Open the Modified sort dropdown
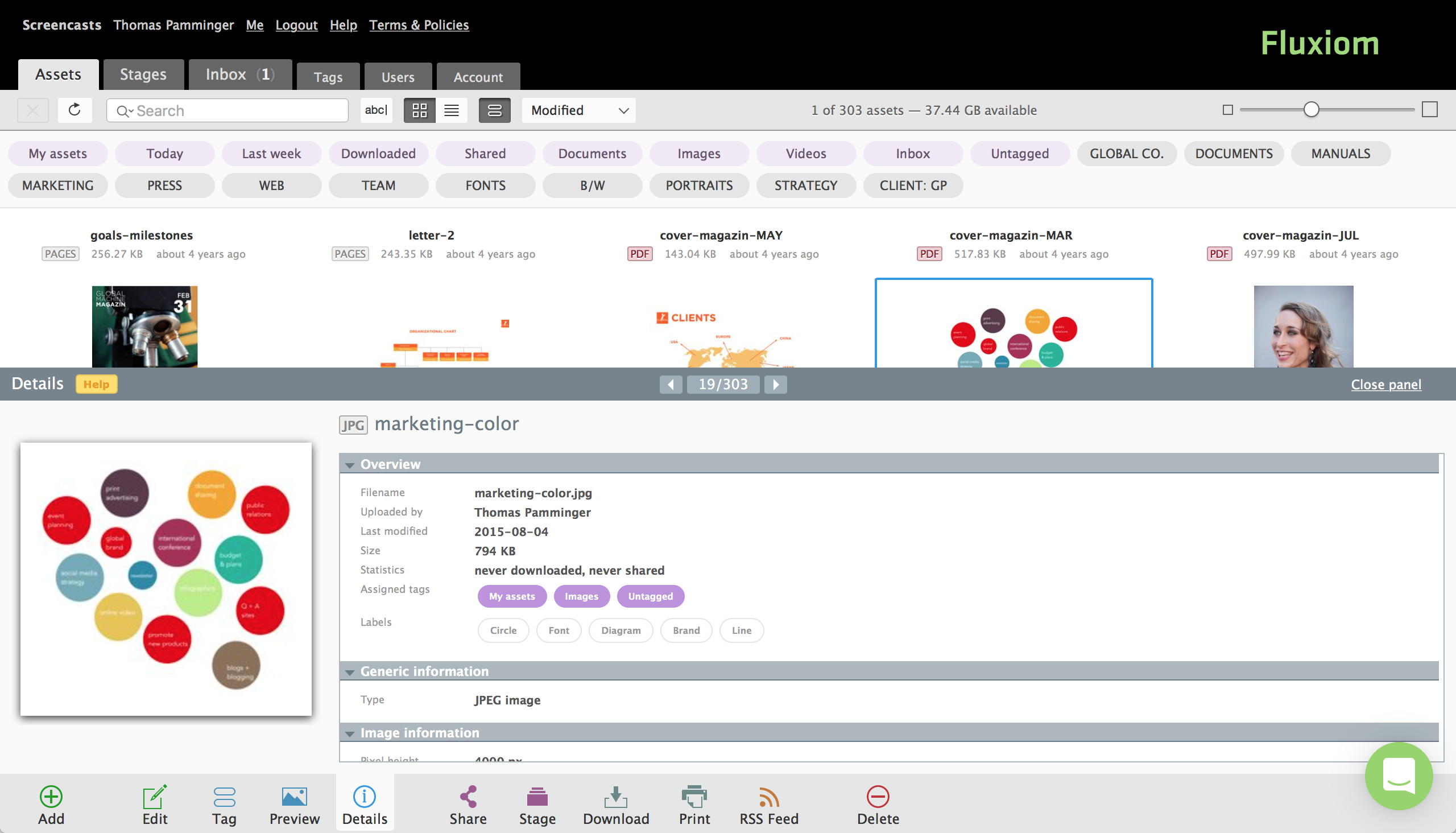 578,110
